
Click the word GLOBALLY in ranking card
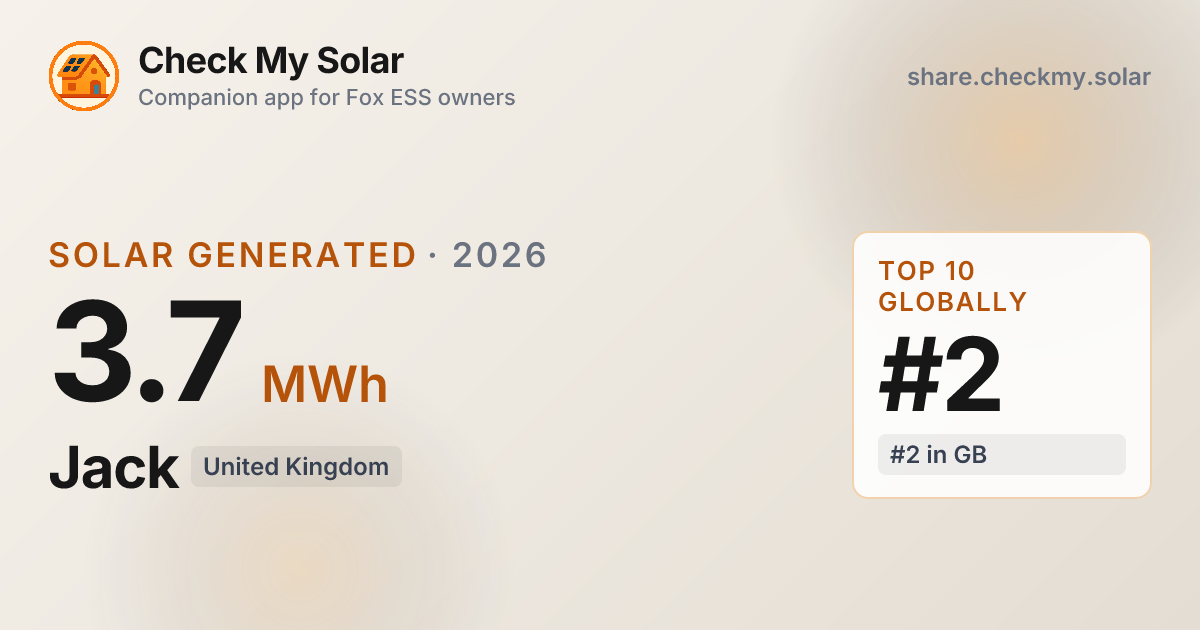coord(953,302)
